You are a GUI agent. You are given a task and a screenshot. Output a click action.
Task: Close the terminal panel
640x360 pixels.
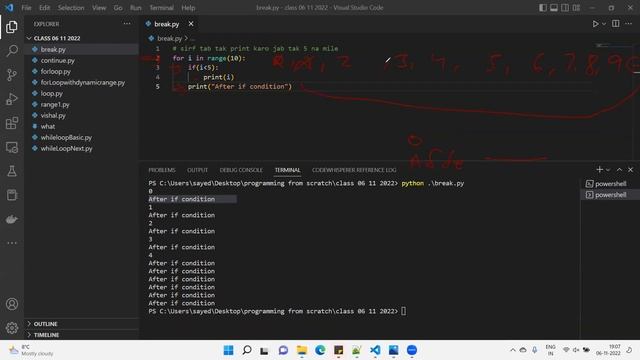tap(630, 169)
